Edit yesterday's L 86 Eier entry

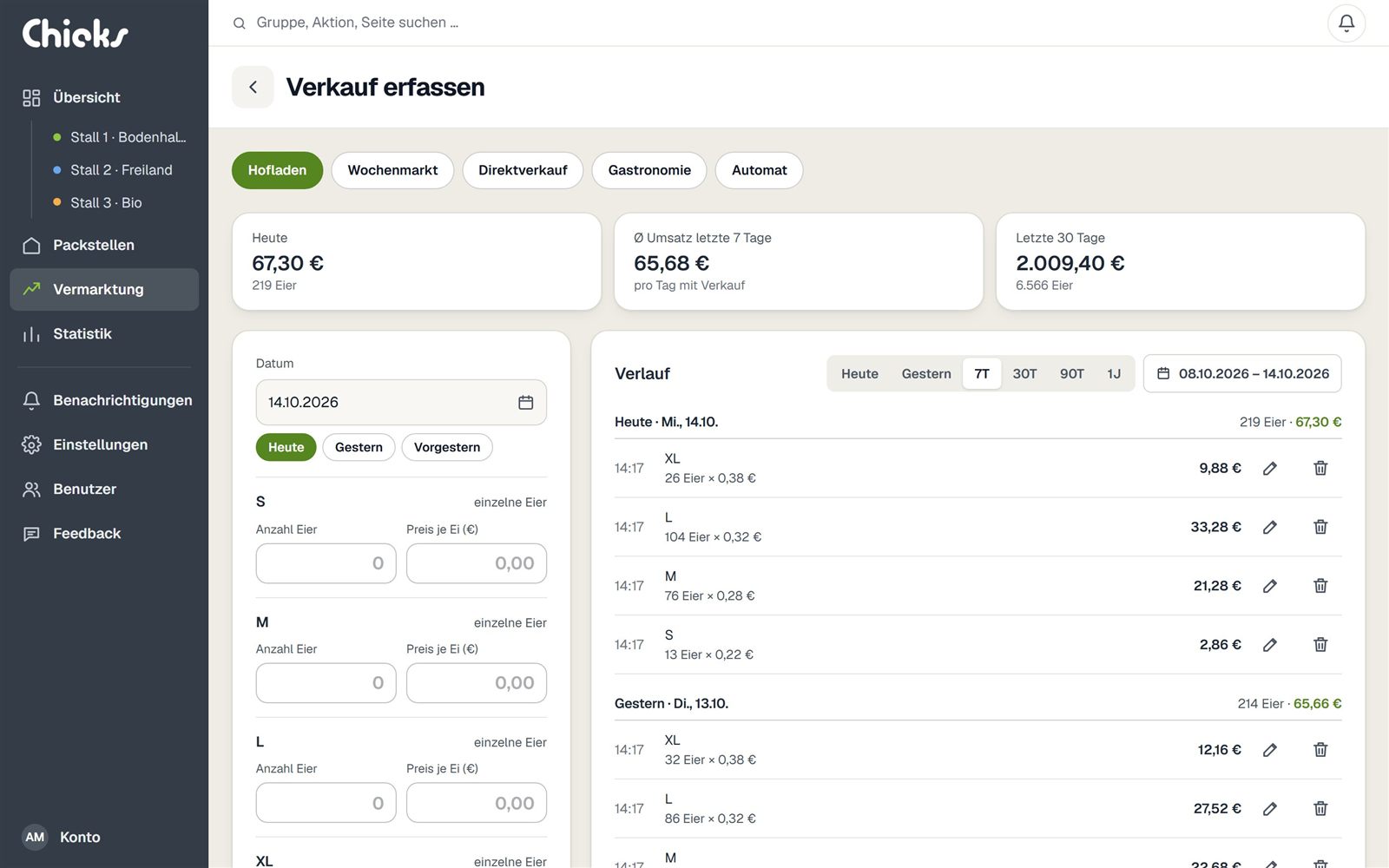click(1269, 809)
